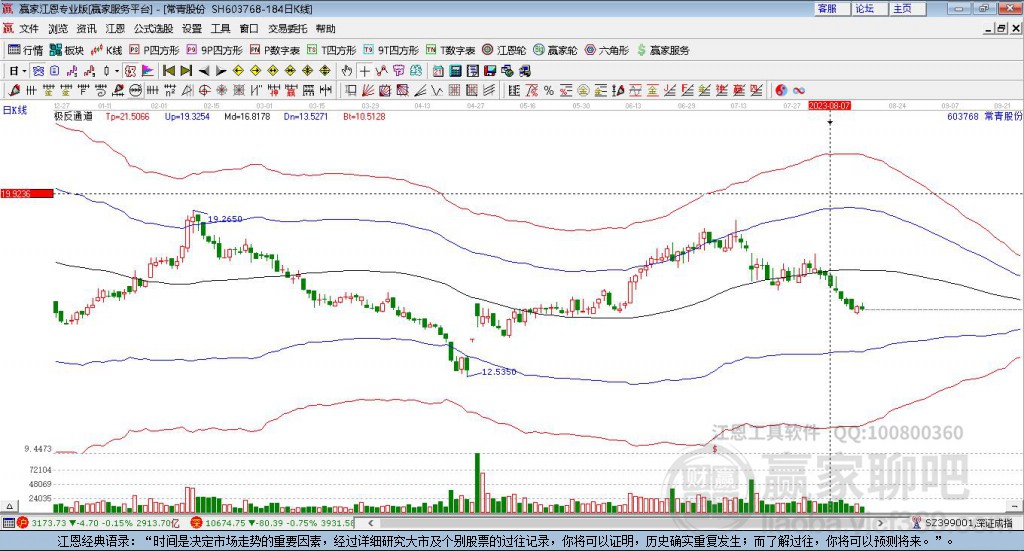This screenshot has width=1024, height=551.
Task: Click the 2023-08-07 date marker
Action: 829,105
